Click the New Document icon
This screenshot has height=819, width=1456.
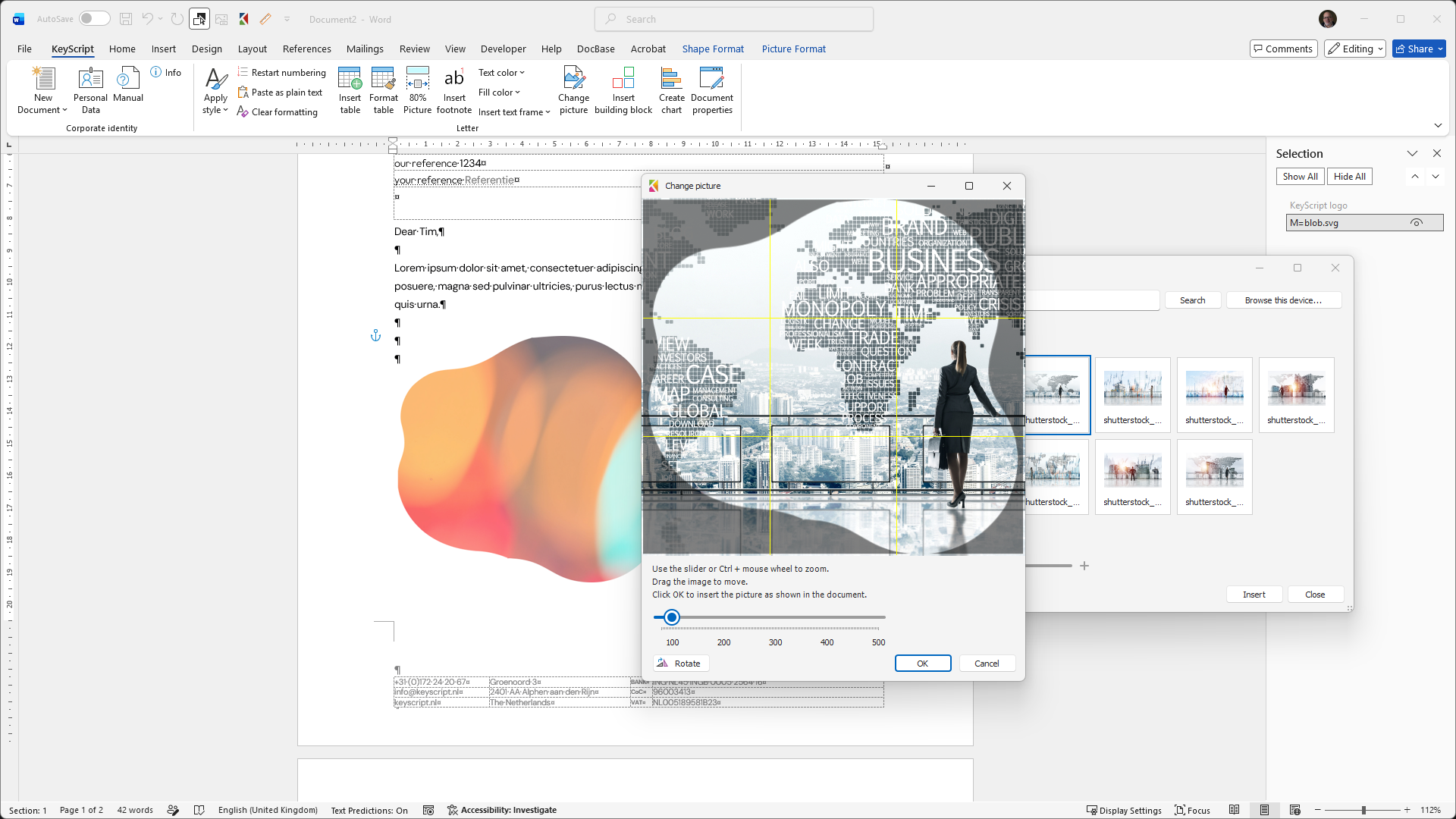click(x=43, y=90)
